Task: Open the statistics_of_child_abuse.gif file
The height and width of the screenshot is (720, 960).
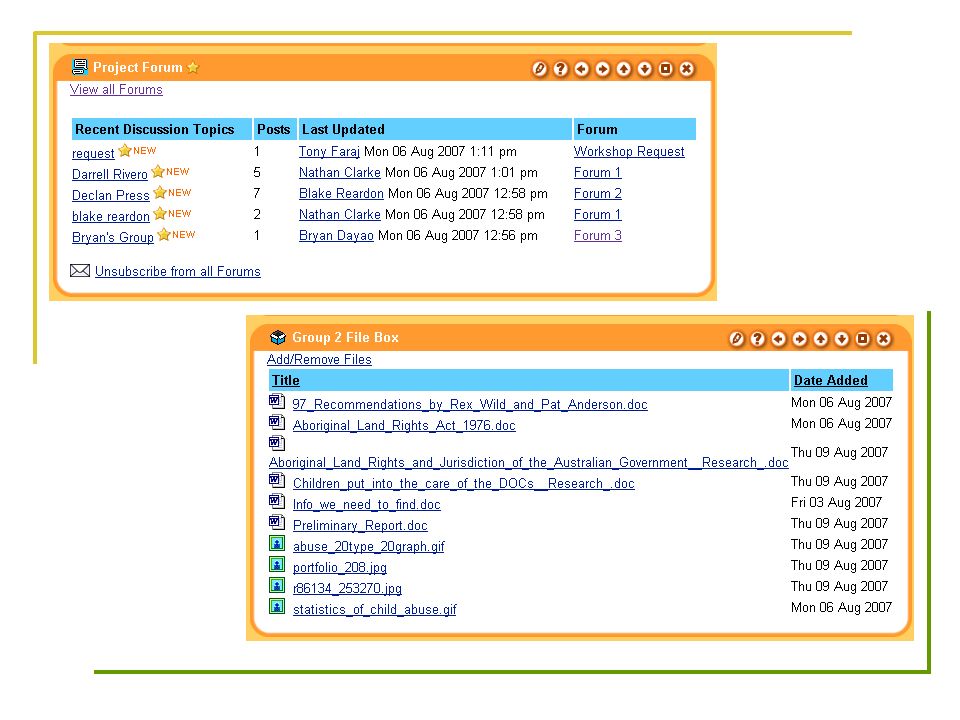Action: pyautogui.click(x=375, y=609)
